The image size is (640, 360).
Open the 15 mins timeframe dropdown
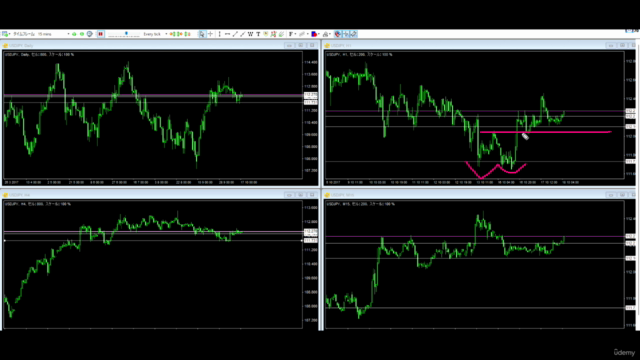tap(53, 34)
